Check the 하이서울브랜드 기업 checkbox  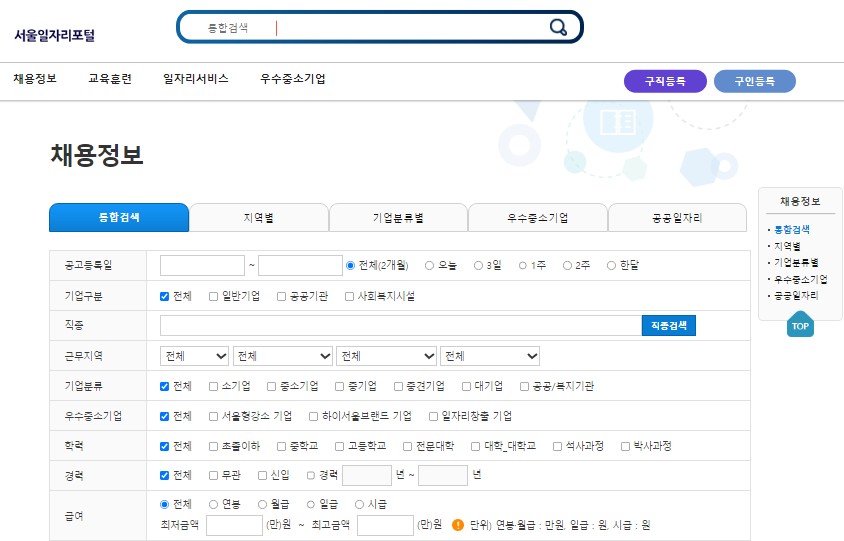313,416
